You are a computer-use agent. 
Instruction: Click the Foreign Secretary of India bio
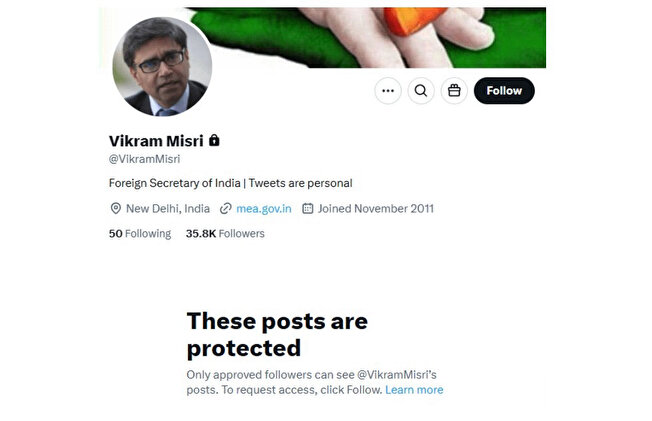[x=230, y=183]
